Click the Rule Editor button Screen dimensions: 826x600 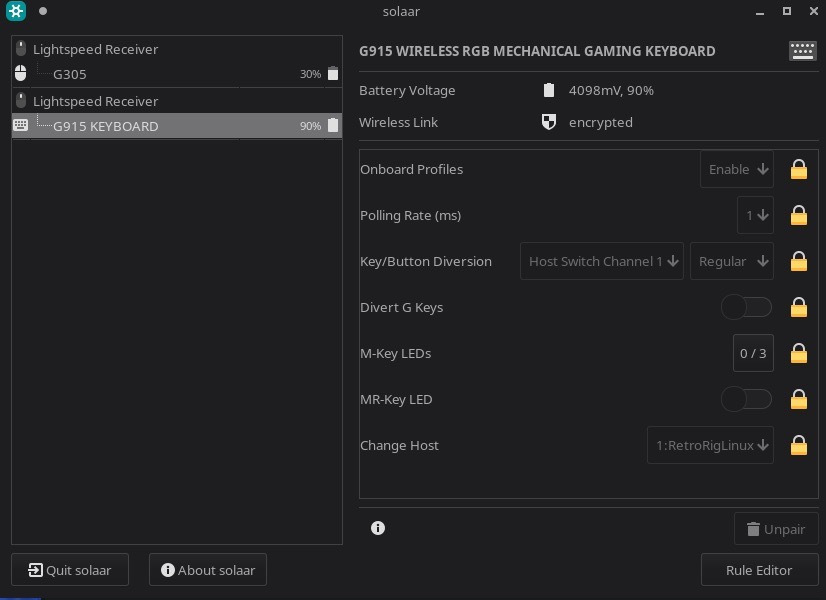point(759,570)
